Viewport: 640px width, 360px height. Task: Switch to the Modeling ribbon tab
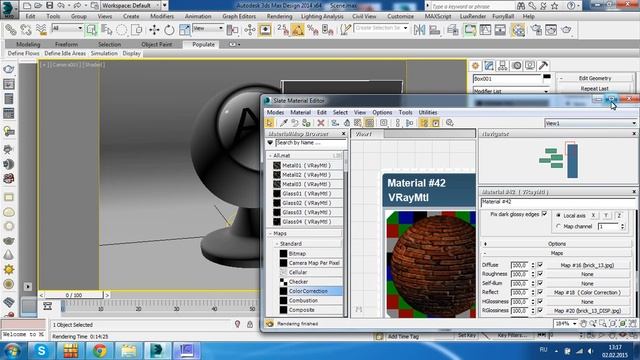click(x=28, y=44)
